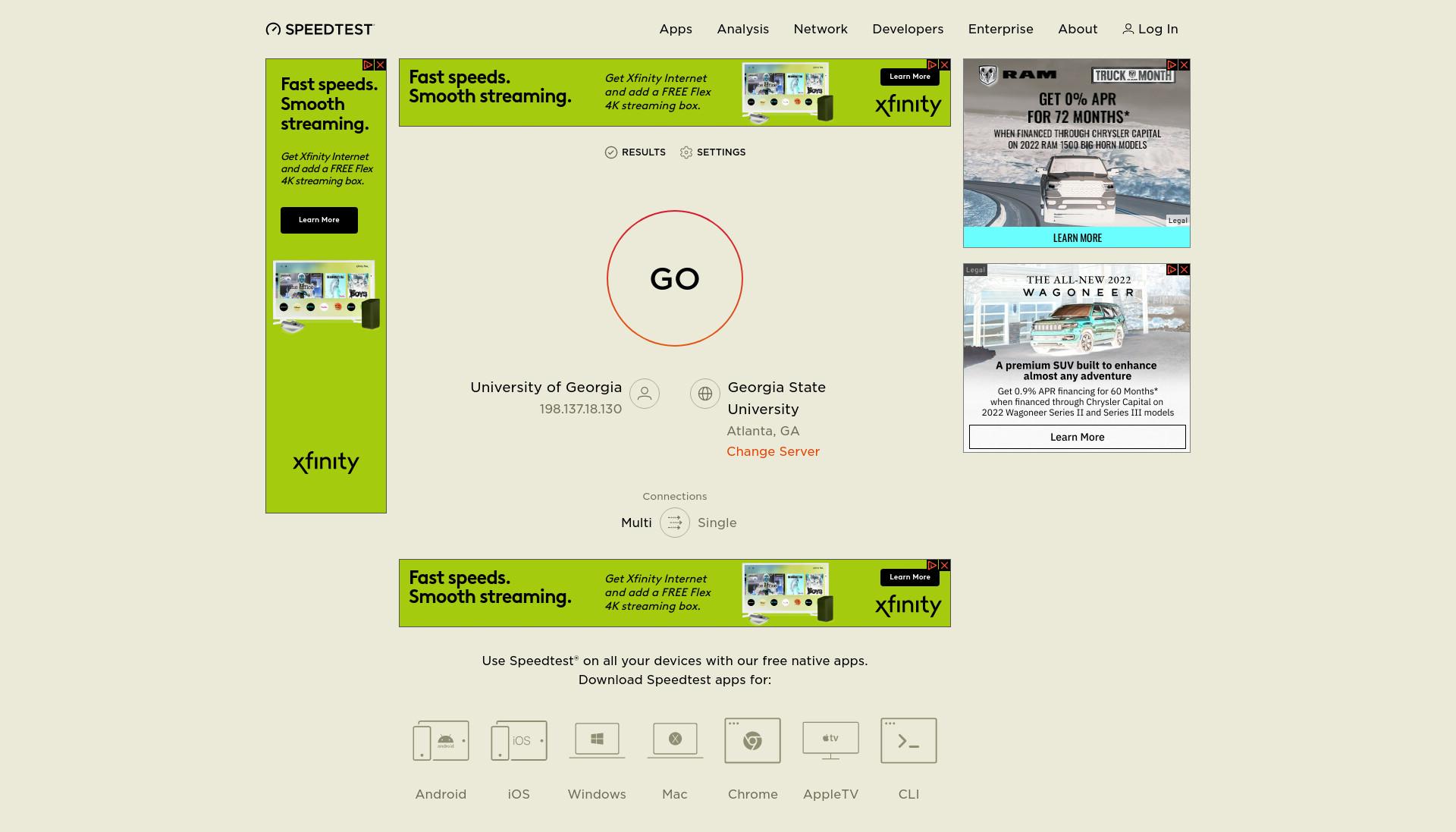Close the bottom Xfinity banner ad
This screenshot has height=832, width=1456.
[x=944, y=566]
